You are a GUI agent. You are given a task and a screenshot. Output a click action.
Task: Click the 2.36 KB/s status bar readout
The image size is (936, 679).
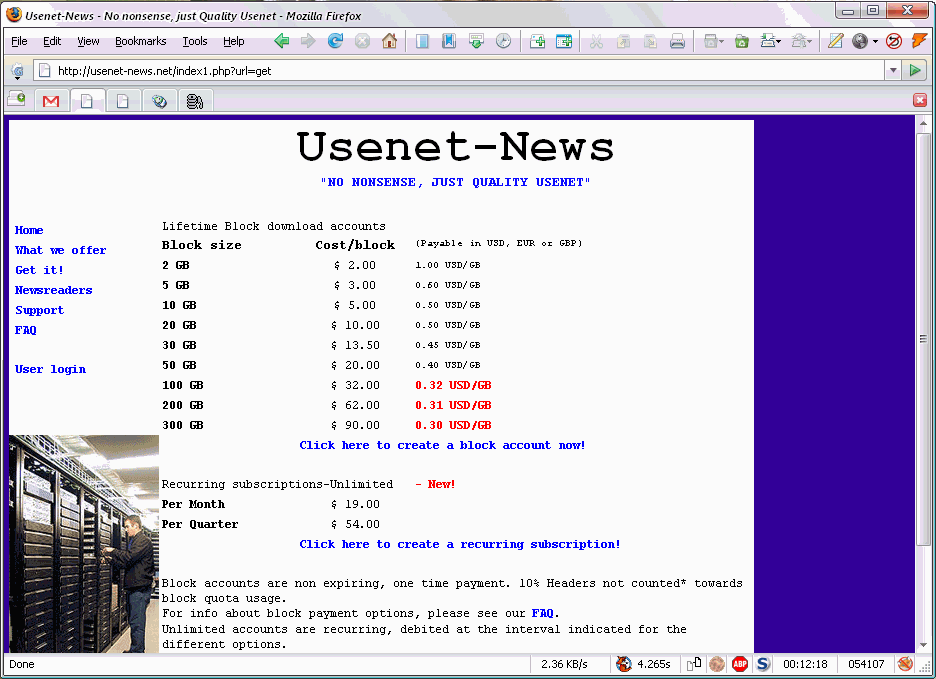564,664
